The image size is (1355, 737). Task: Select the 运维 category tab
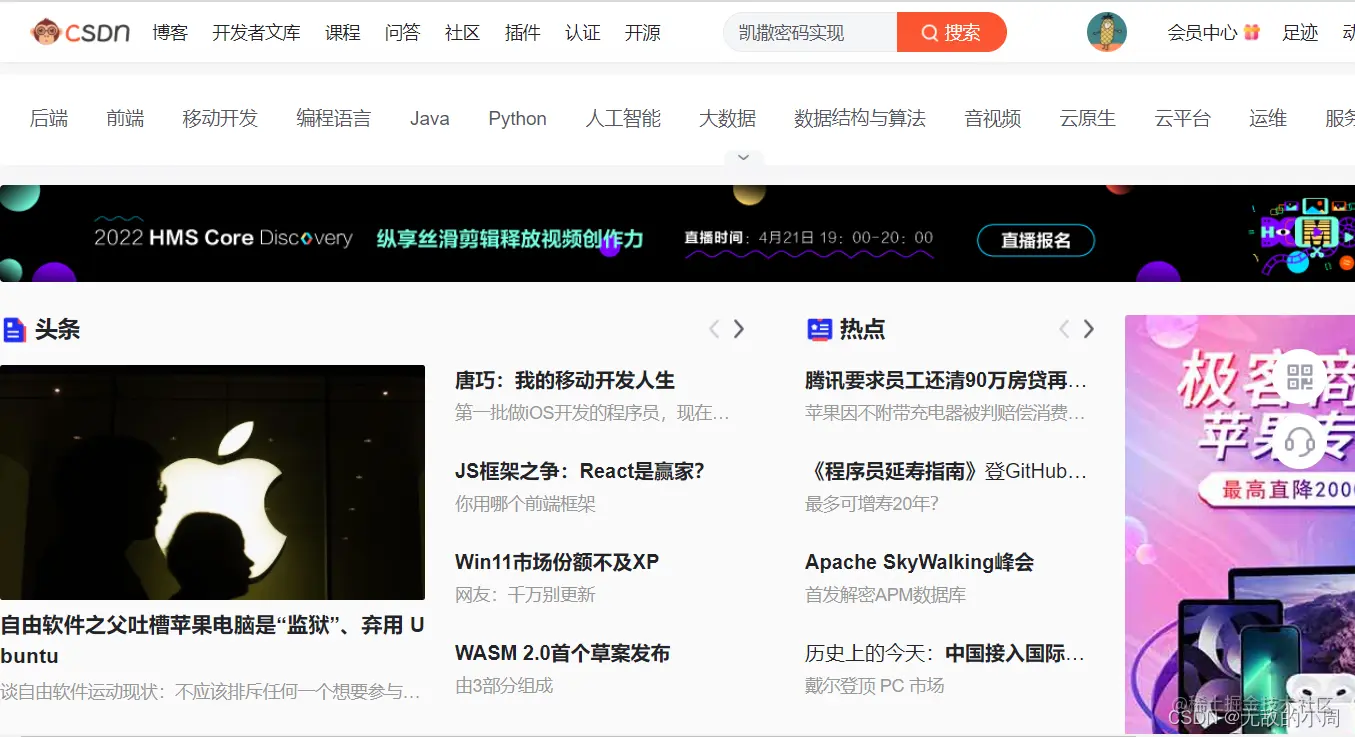click(x=1267, y=118)
